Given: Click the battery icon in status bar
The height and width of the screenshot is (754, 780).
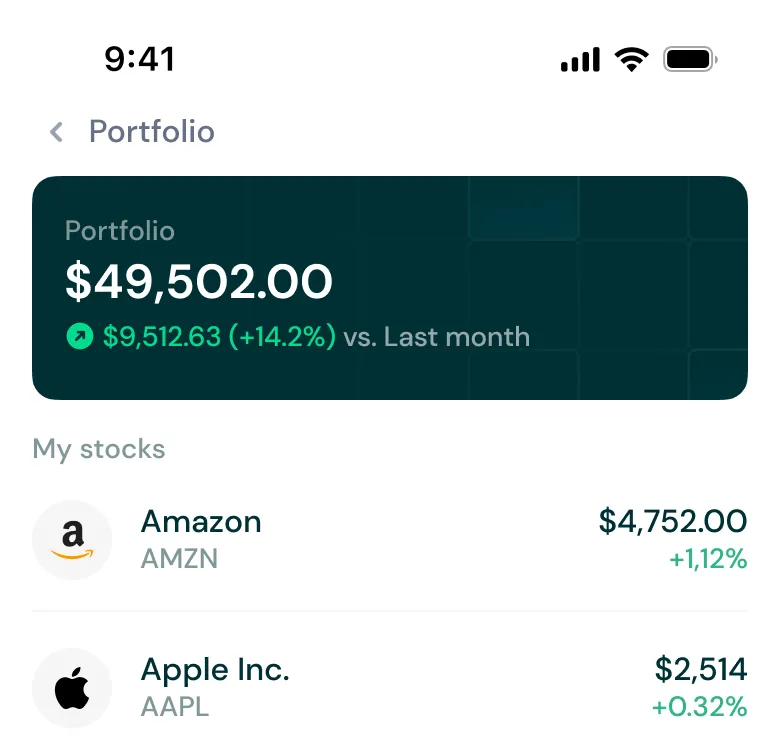Looking at the screenshot, I should tap(691, 60).
